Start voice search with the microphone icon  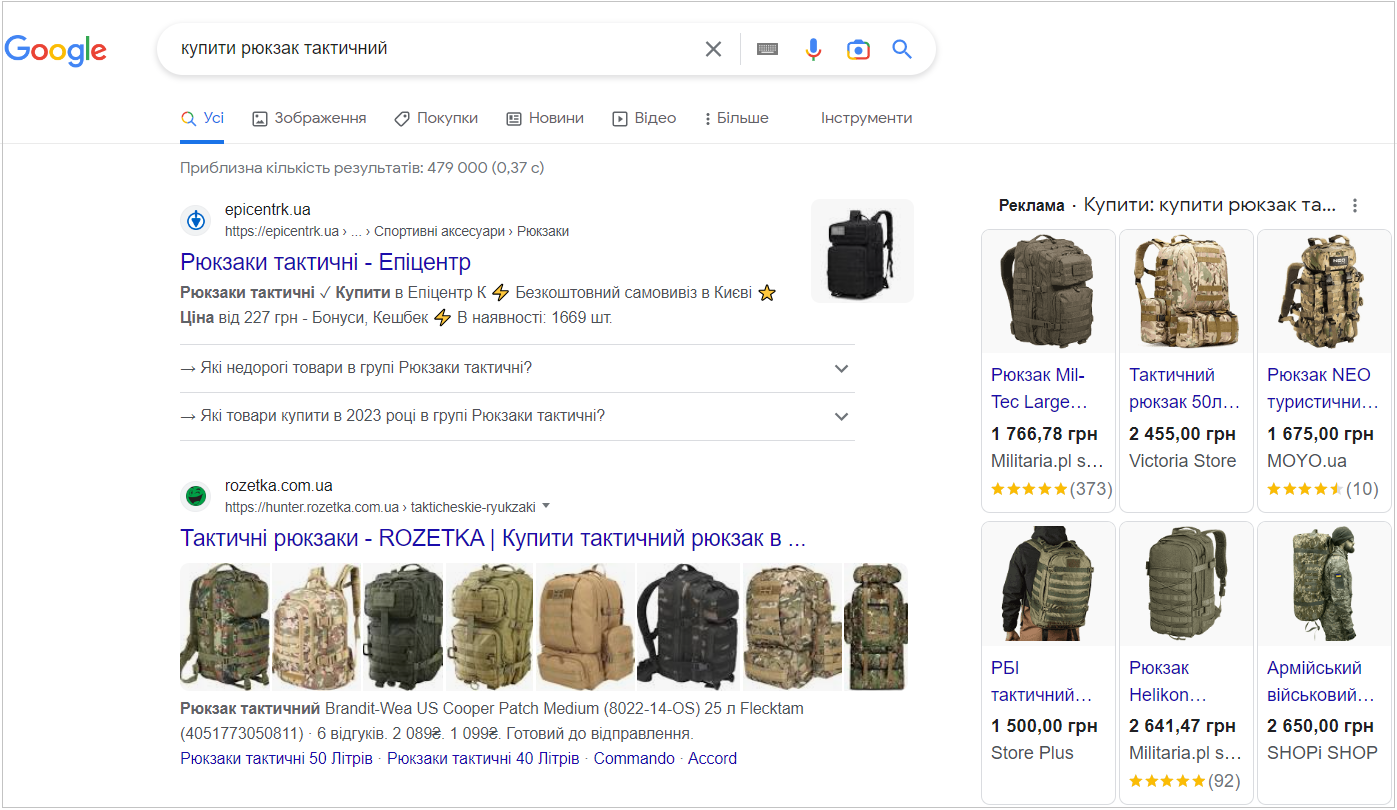coord(813,49)
